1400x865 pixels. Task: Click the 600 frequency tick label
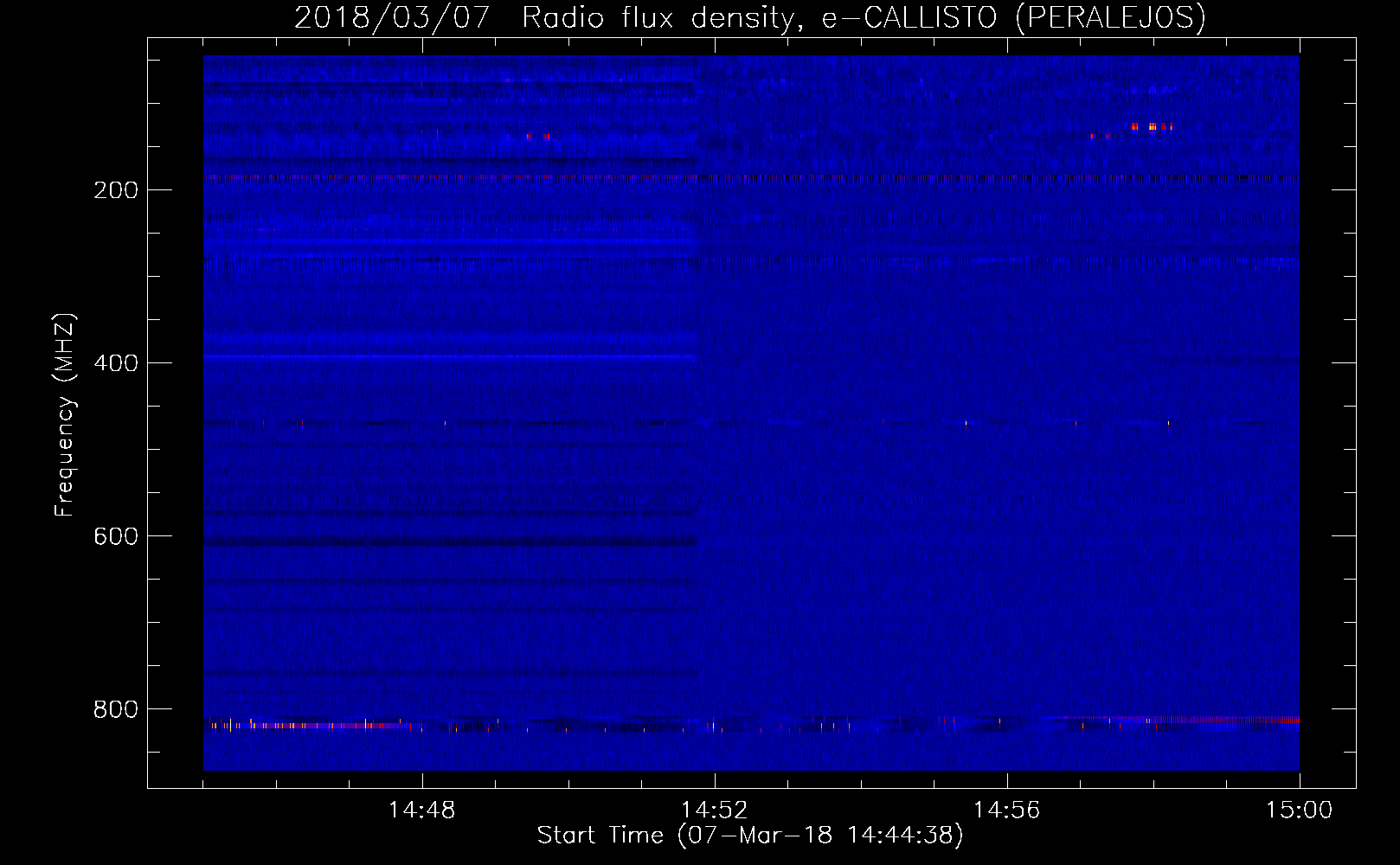[x=116, y=536]
